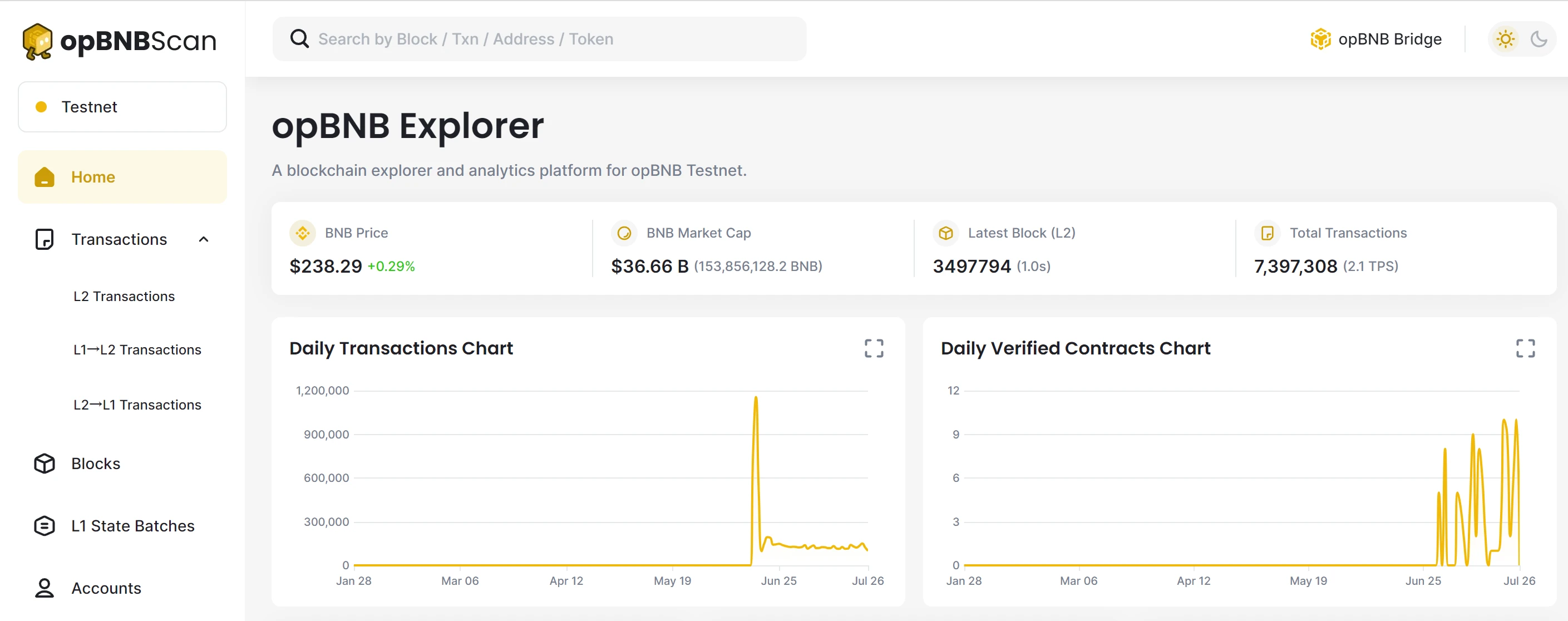Open the Blocks menu item
Viewport: 1568px width, 621px height.
tap(122, 464)
